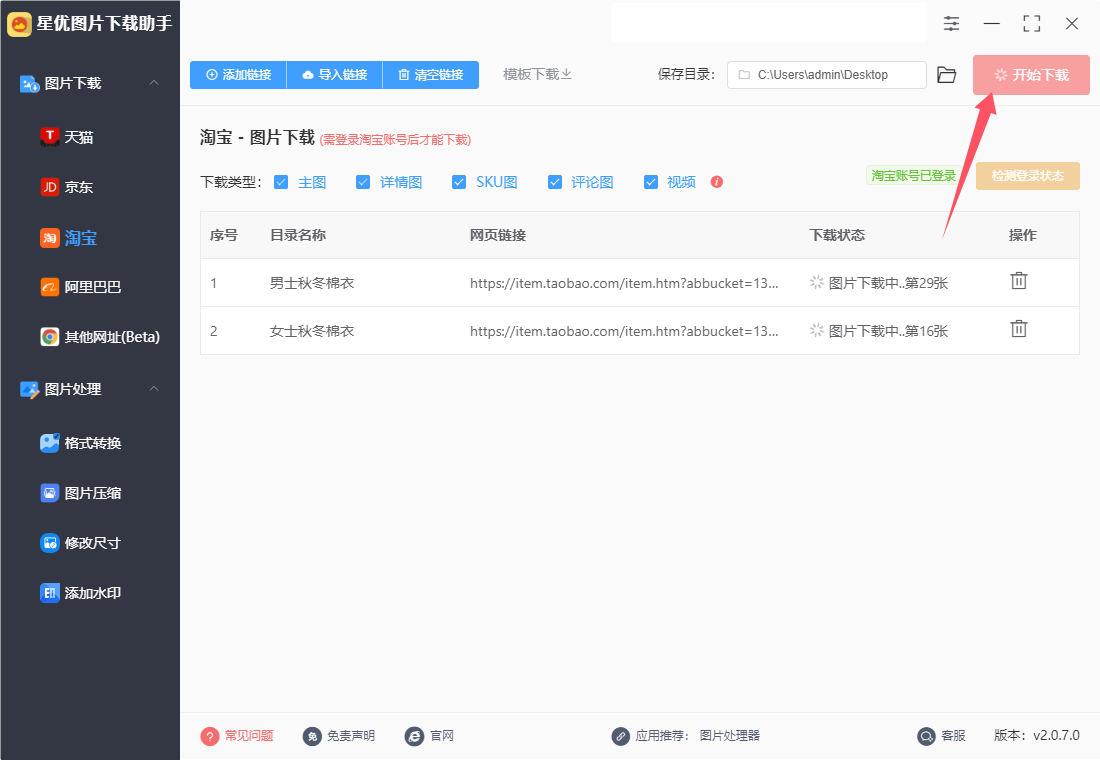Click the 免责声明 icon
Screen dimensions: 1100x760
coord(312,736)
